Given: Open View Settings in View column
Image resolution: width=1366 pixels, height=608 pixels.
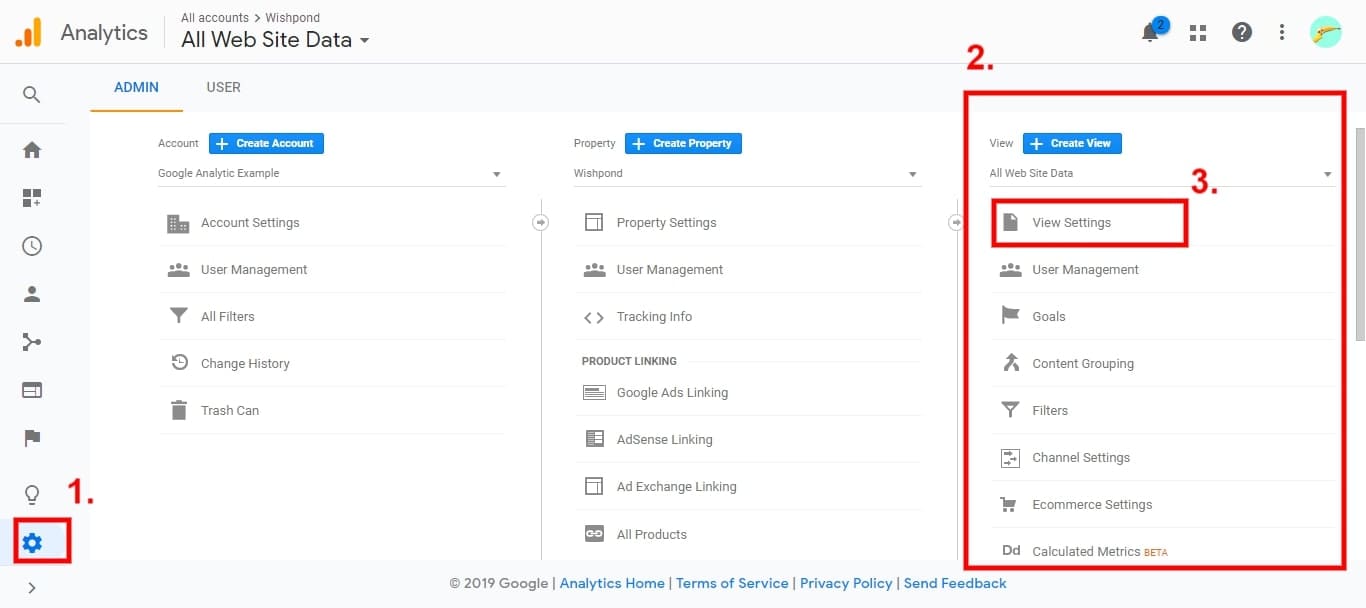Looking at the screenshot, I should pos(1071,223).
